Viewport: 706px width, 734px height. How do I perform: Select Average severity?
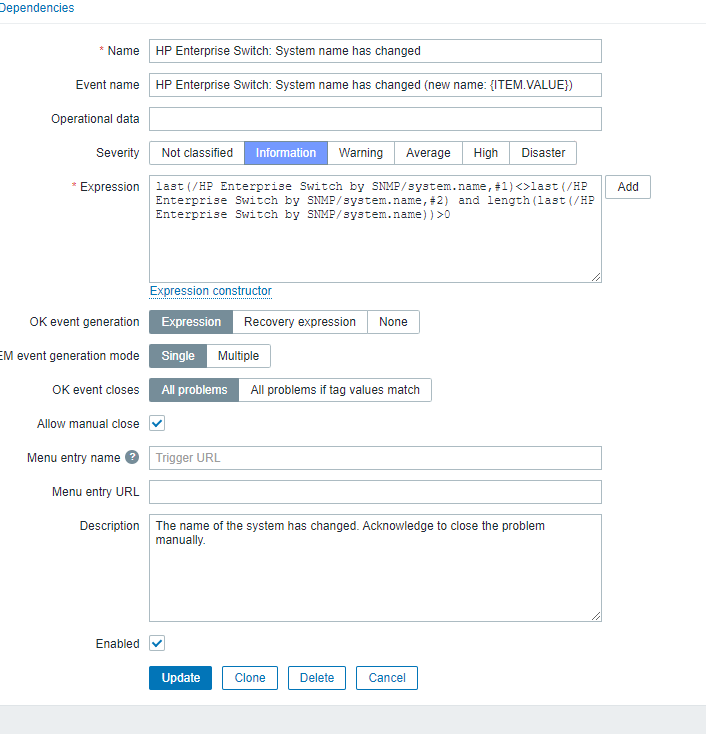point(428,153)
